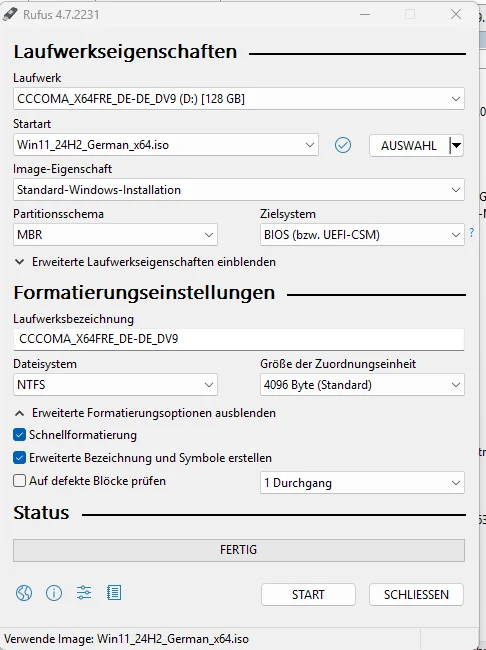Click the Rufus USB title icon

(10, 14)
